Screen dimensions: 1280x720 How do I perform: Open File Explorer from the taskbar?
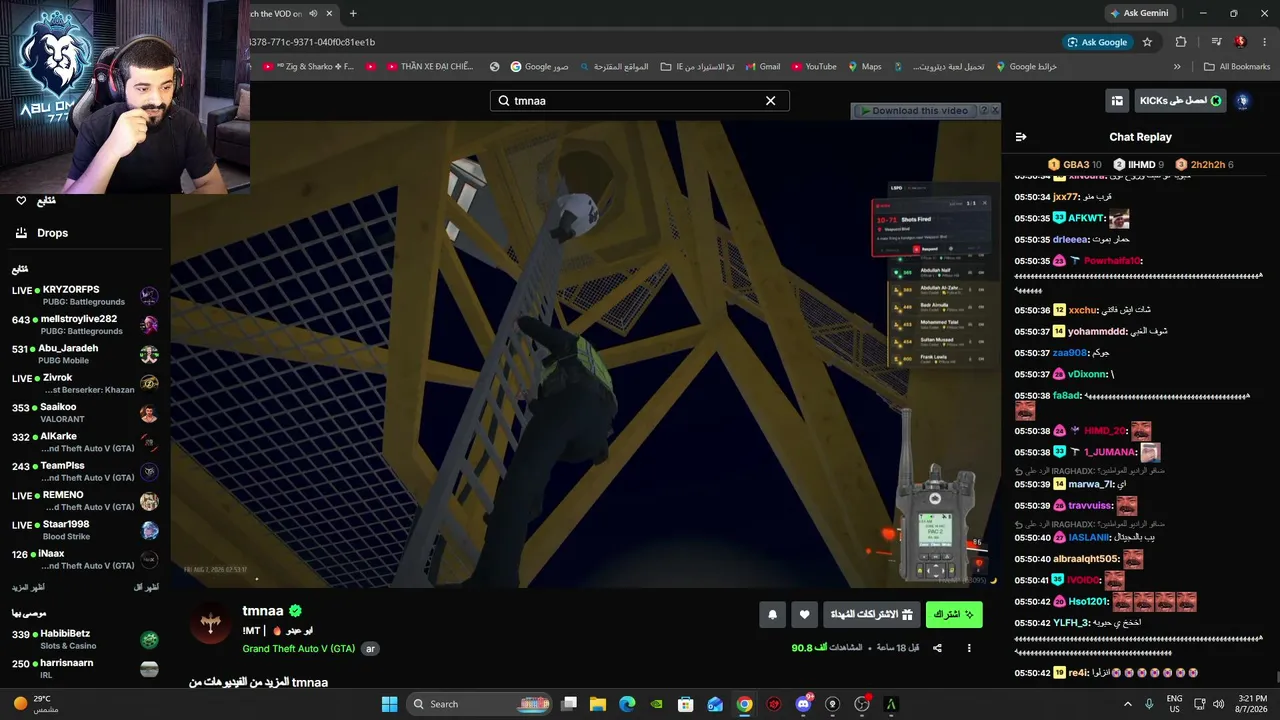598,704
